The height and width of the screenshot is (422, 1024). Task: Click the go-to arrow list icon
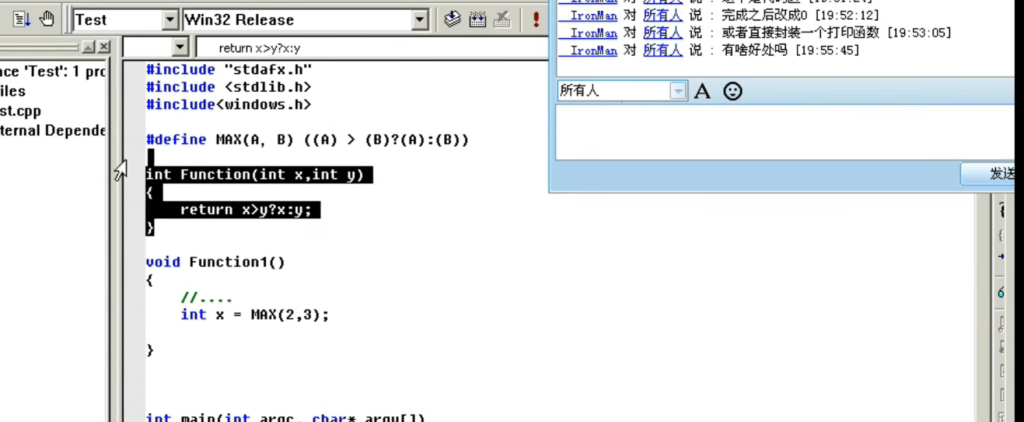pos(21,19)
